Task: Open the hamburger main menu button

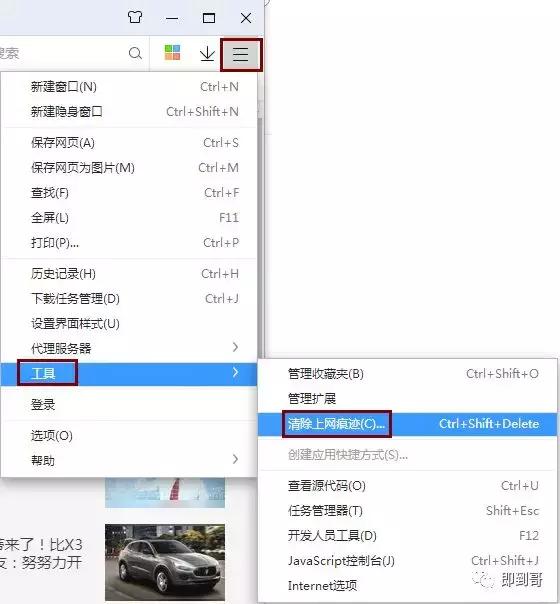Action: pyautogui.click(x=241, y=55)
